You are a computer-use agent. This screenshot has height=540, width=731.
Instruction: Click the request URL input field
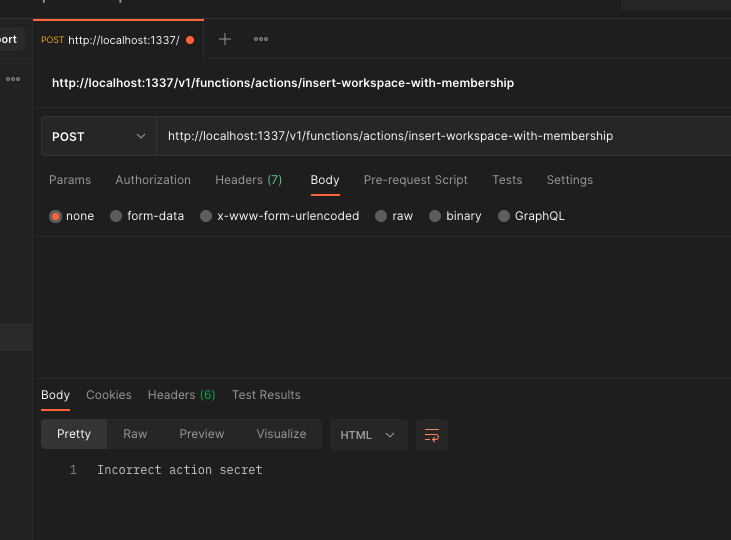point(443,136)
